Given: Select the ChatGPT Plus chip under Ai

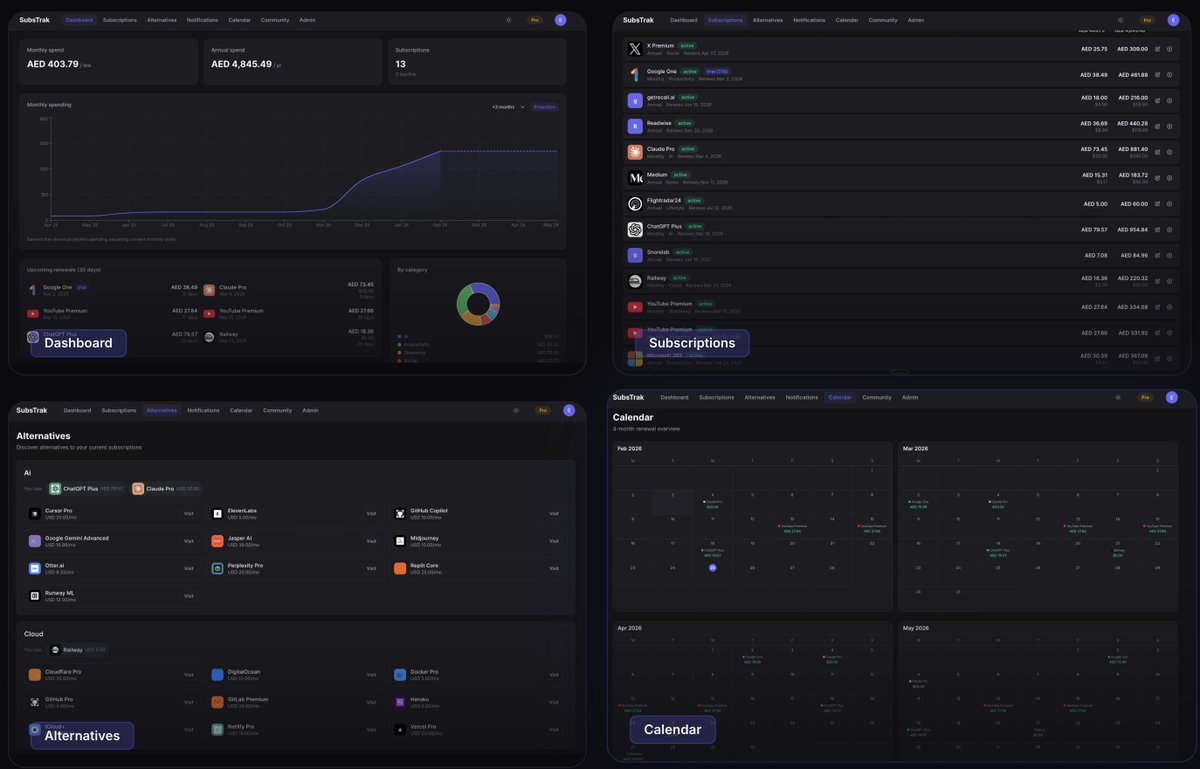Looking at the screenshot, I should (86, 489).
